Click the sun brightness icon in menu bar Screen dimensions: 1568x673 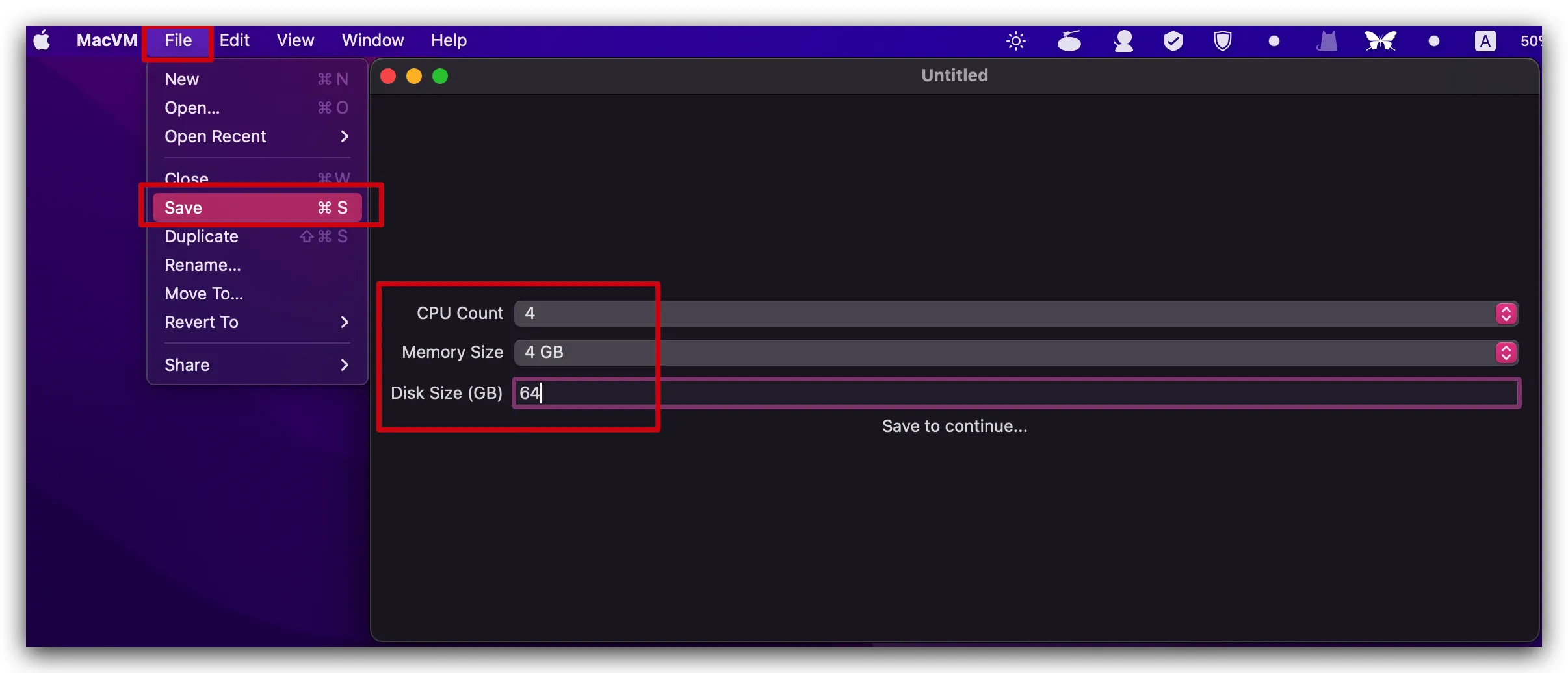(x=1015, y=41)
